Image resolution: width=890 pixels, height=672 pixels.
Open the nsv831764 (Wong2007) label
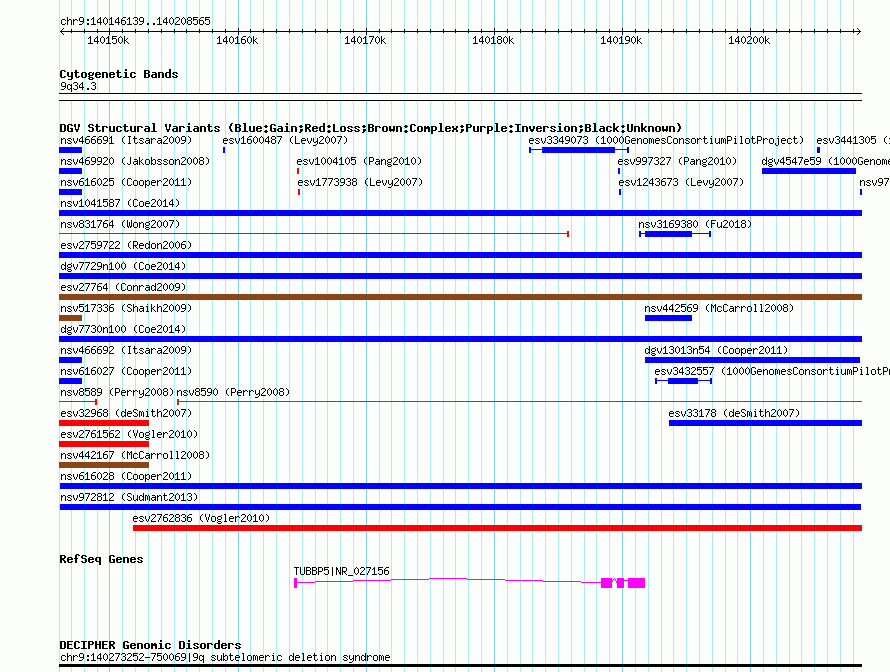120,224
